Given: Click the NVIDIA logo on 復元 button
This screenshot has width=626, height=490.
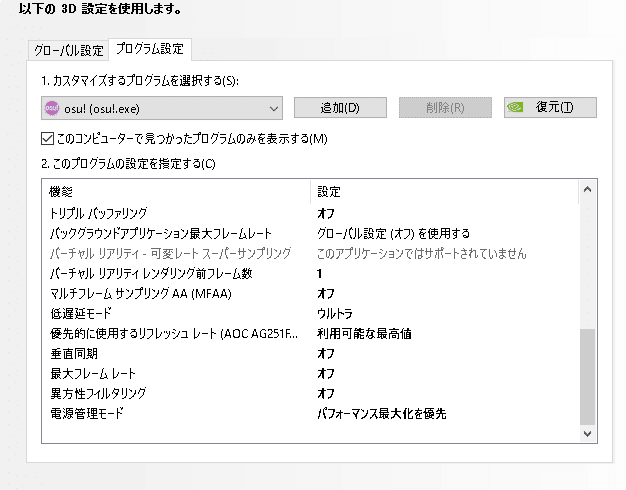Looking at the screenshot, I should (x=515, y=107).
